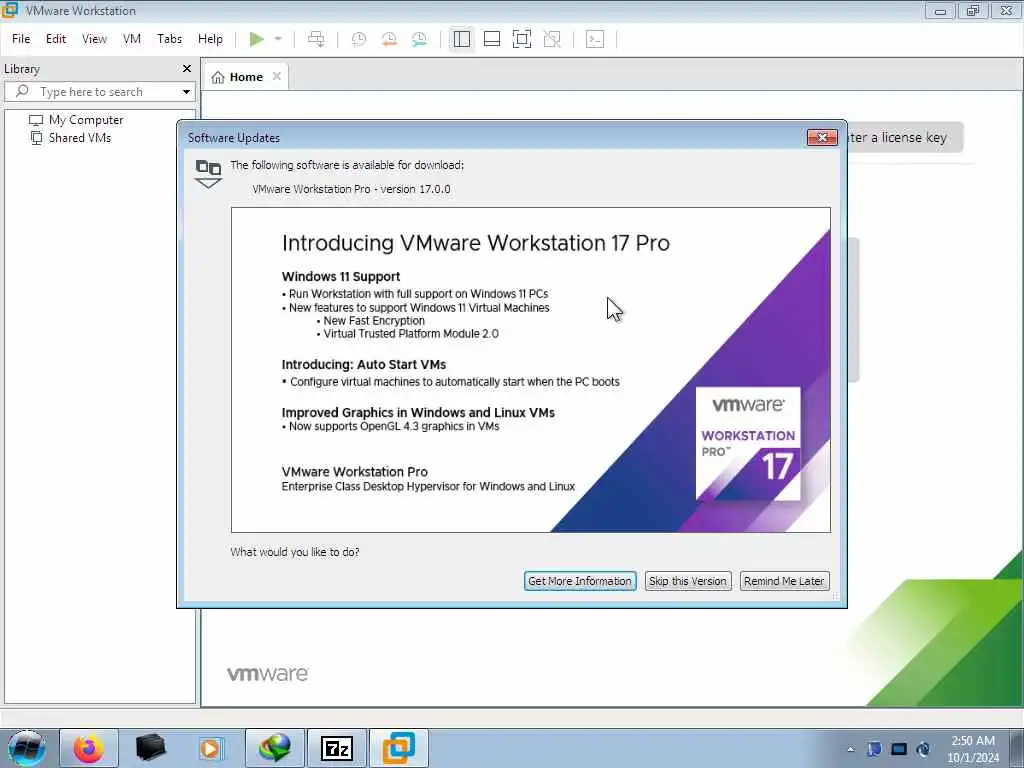Click the software update download icon in dialog
Viewport: 1024px width, 768px height.
click(208, 174)
